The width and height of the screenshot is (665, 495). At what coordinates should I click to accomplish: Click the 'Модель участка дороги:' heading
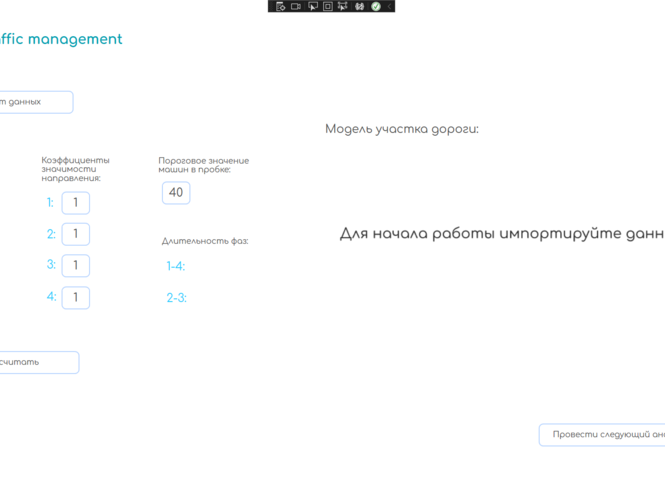[402, 129]
